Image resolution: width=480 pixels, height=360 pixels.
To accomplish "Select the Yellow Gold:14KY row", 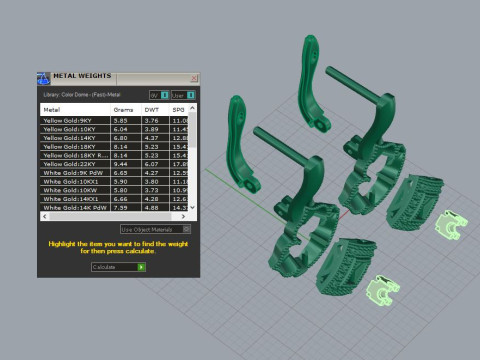I will pos(114,138).
